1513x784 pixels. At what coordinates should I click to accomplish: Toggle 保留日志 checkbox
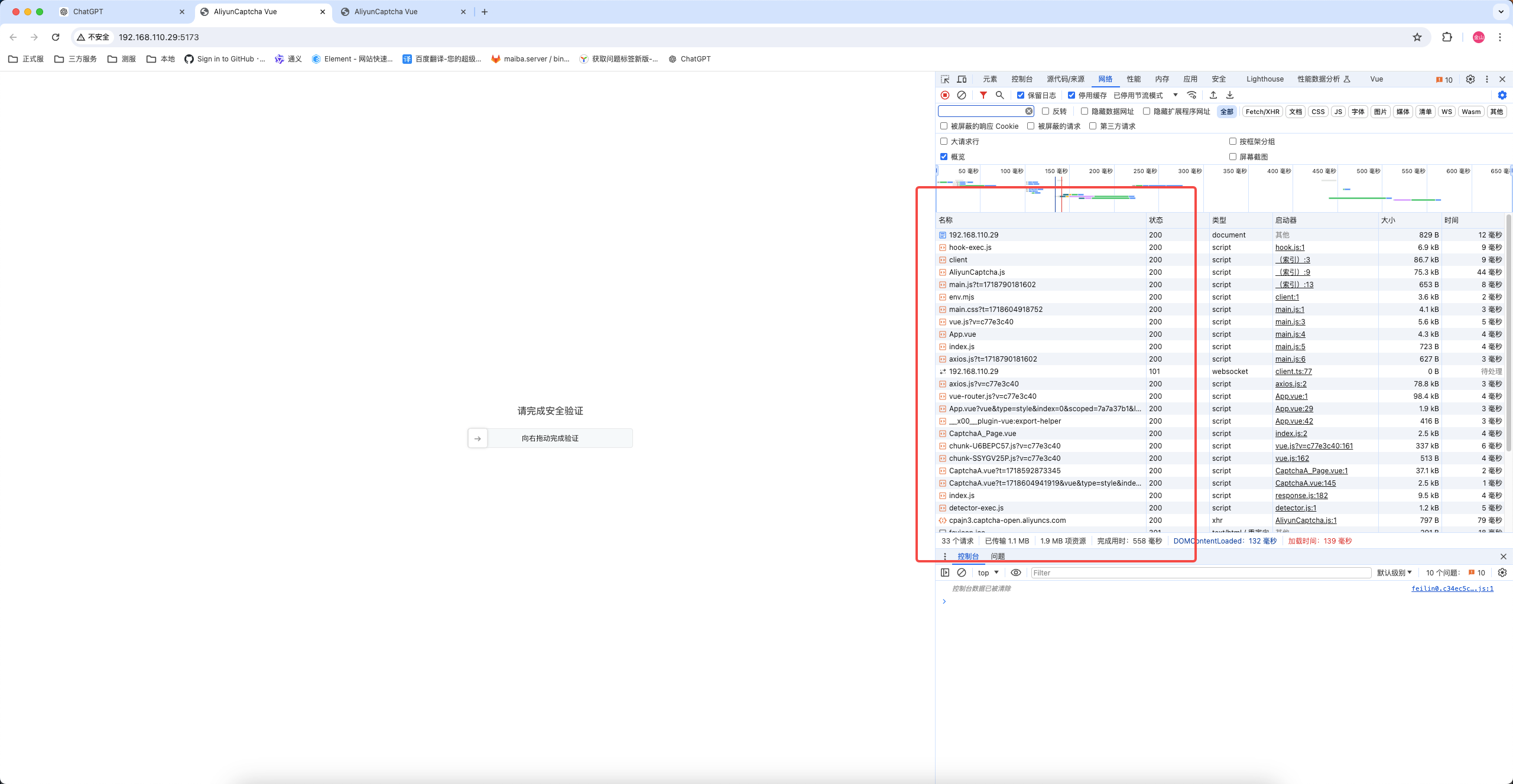click(1021, 95)
